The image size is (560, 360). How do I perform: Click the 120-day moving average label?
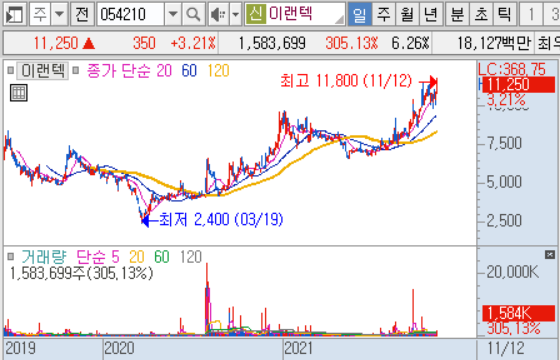click(218, 71)
